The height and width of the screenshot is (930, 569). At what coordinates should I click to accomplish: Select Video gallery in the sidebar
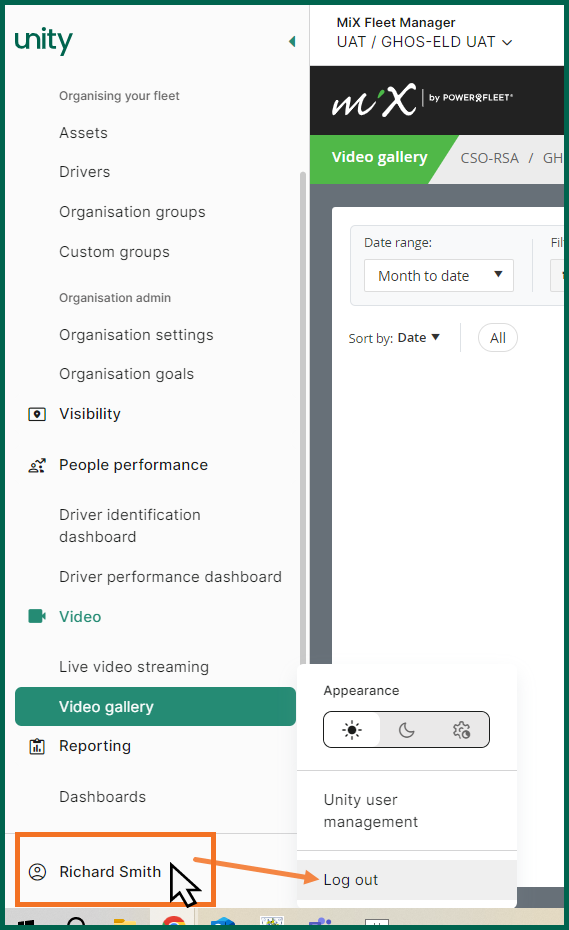[x=155, y=706]
